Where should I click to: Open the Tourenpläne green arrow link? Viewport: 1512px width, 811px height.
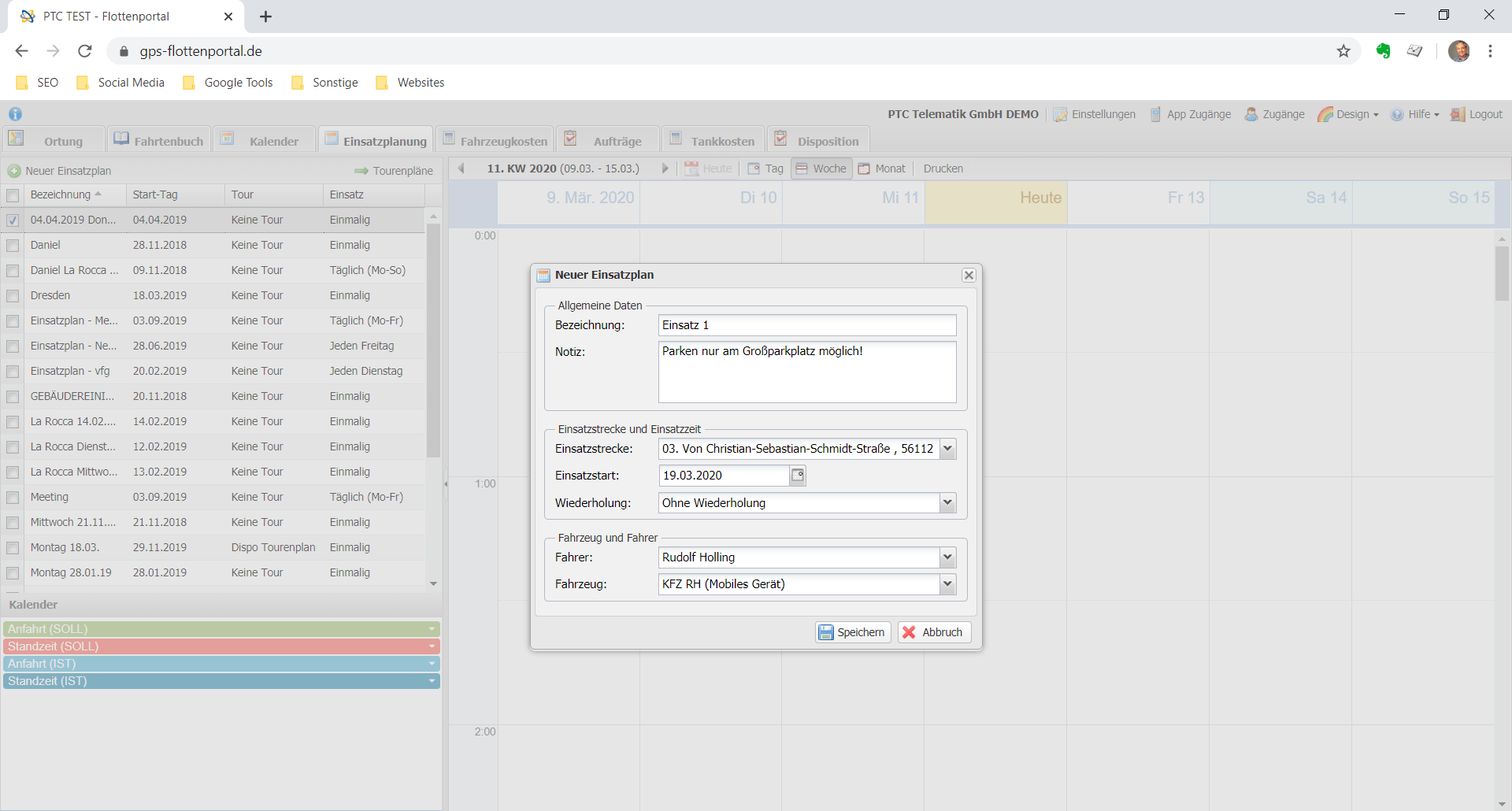click(394, 171)
